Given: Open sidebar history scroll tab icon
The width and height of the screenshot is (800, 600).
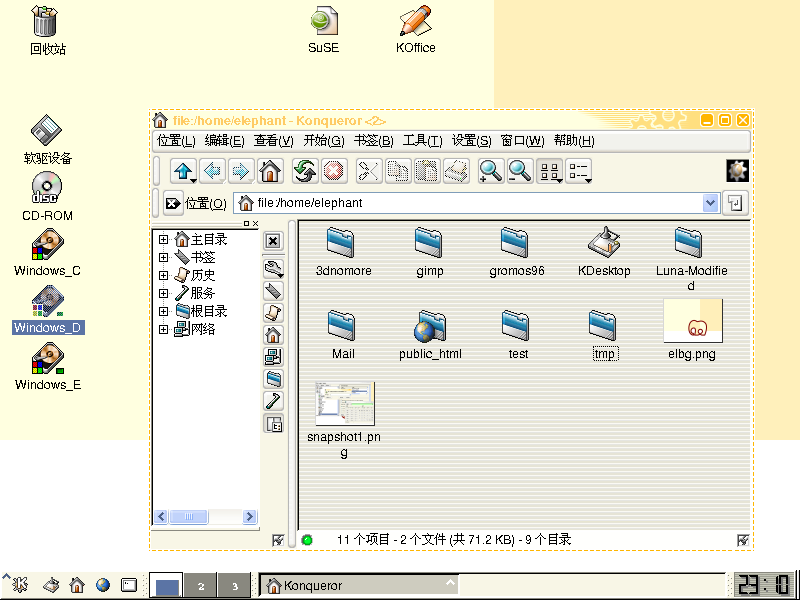Looking at the screenshot, I should pyautogui.click(x=273, y=313).
